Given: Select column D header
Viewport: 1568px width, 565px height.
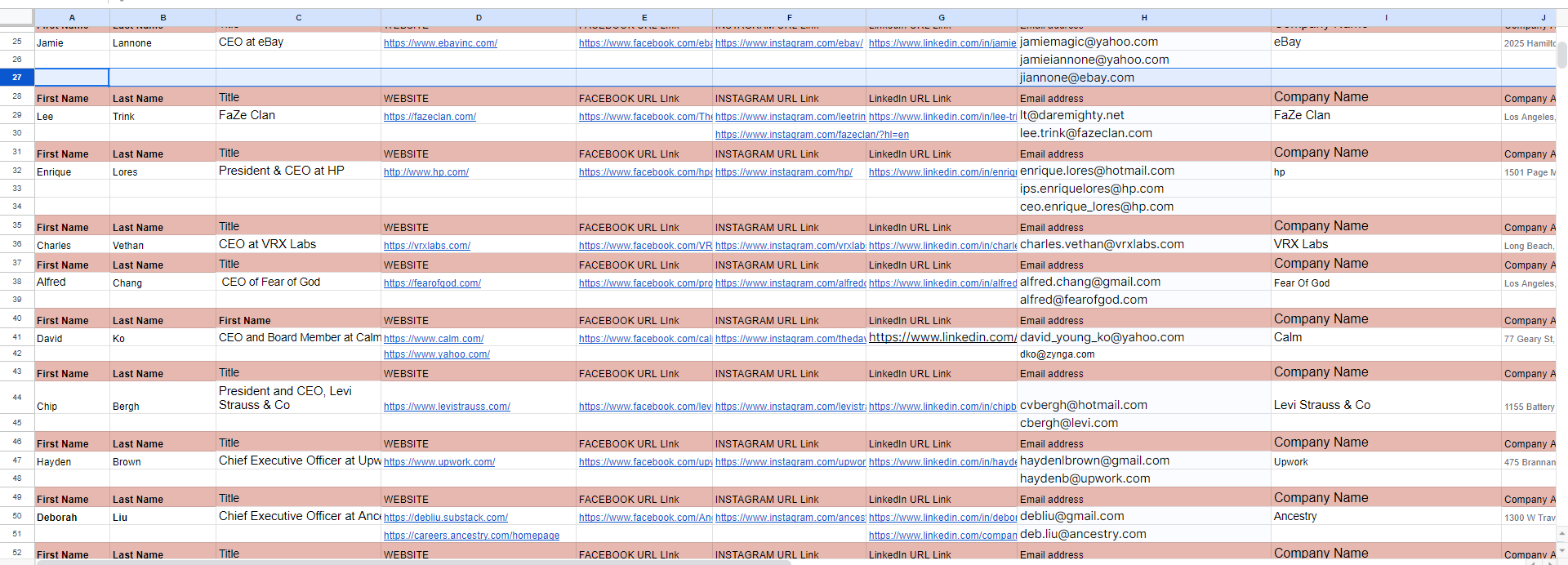Looking at the screenshot, I should pyautogui.click(x=479, y=17).
